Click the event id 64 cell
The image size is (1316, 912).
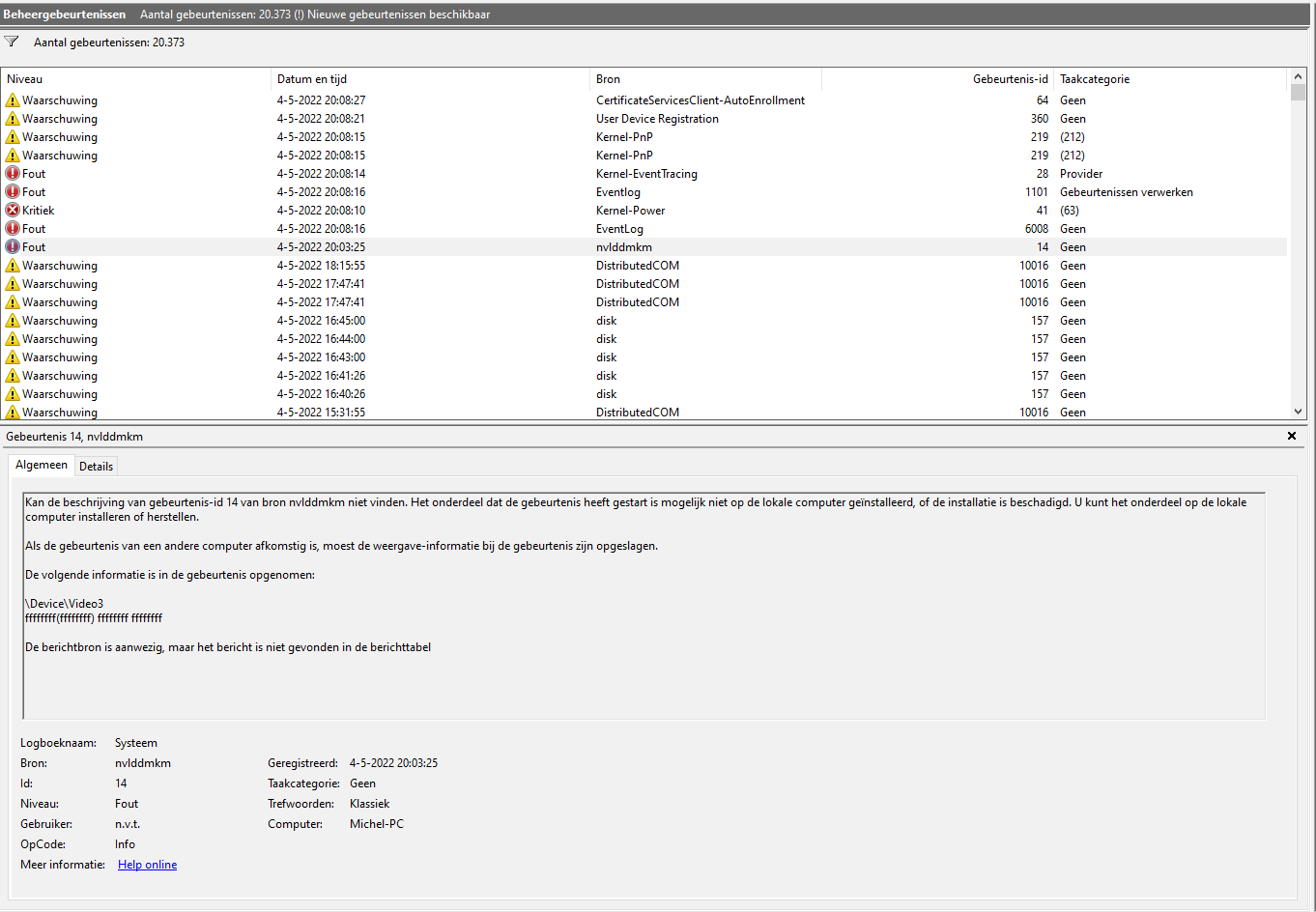point(1043,100)
